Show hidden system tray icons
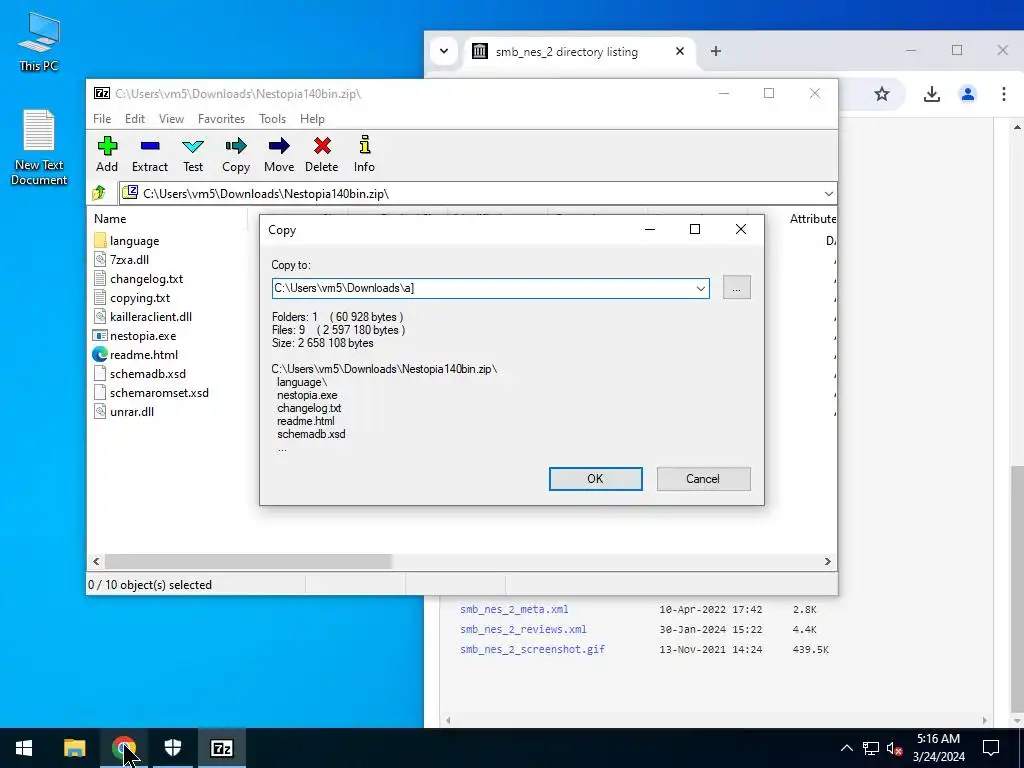The image size is (1024, 768). pyautogui.click(x=846, y=748)
